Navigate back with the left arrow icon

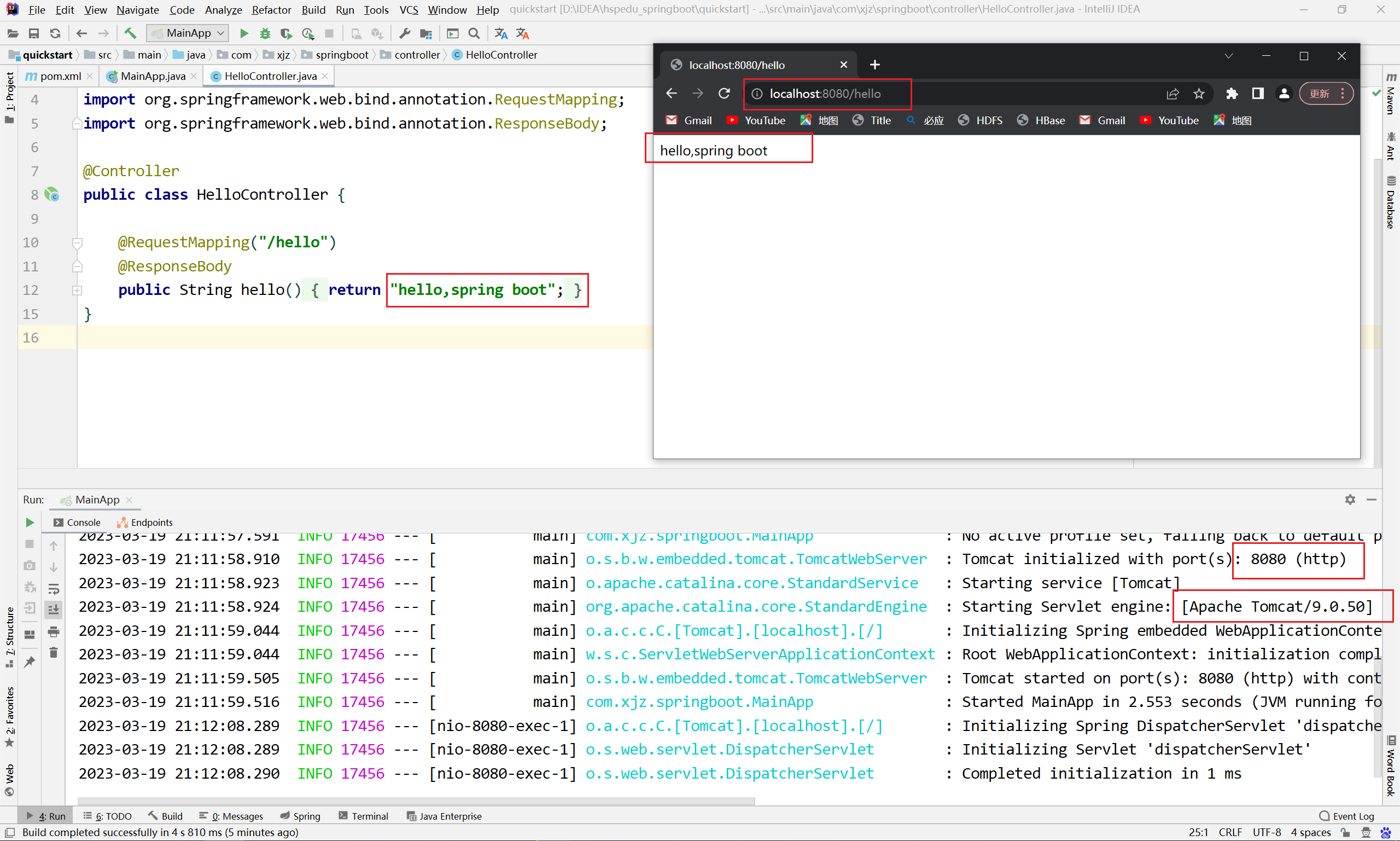click(81, 33)
